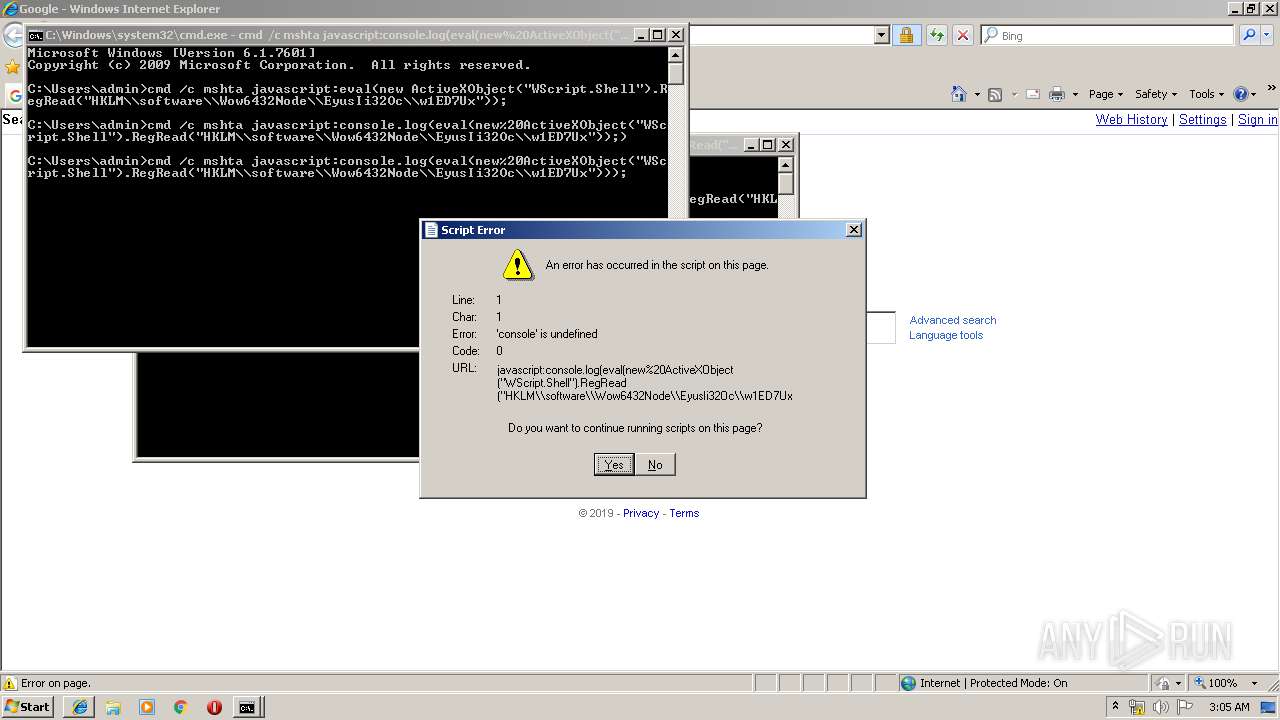Click the Favorites star icon
Image resolution: width=1280 pixels, height=720 pixels.
[x=12, y=68]
